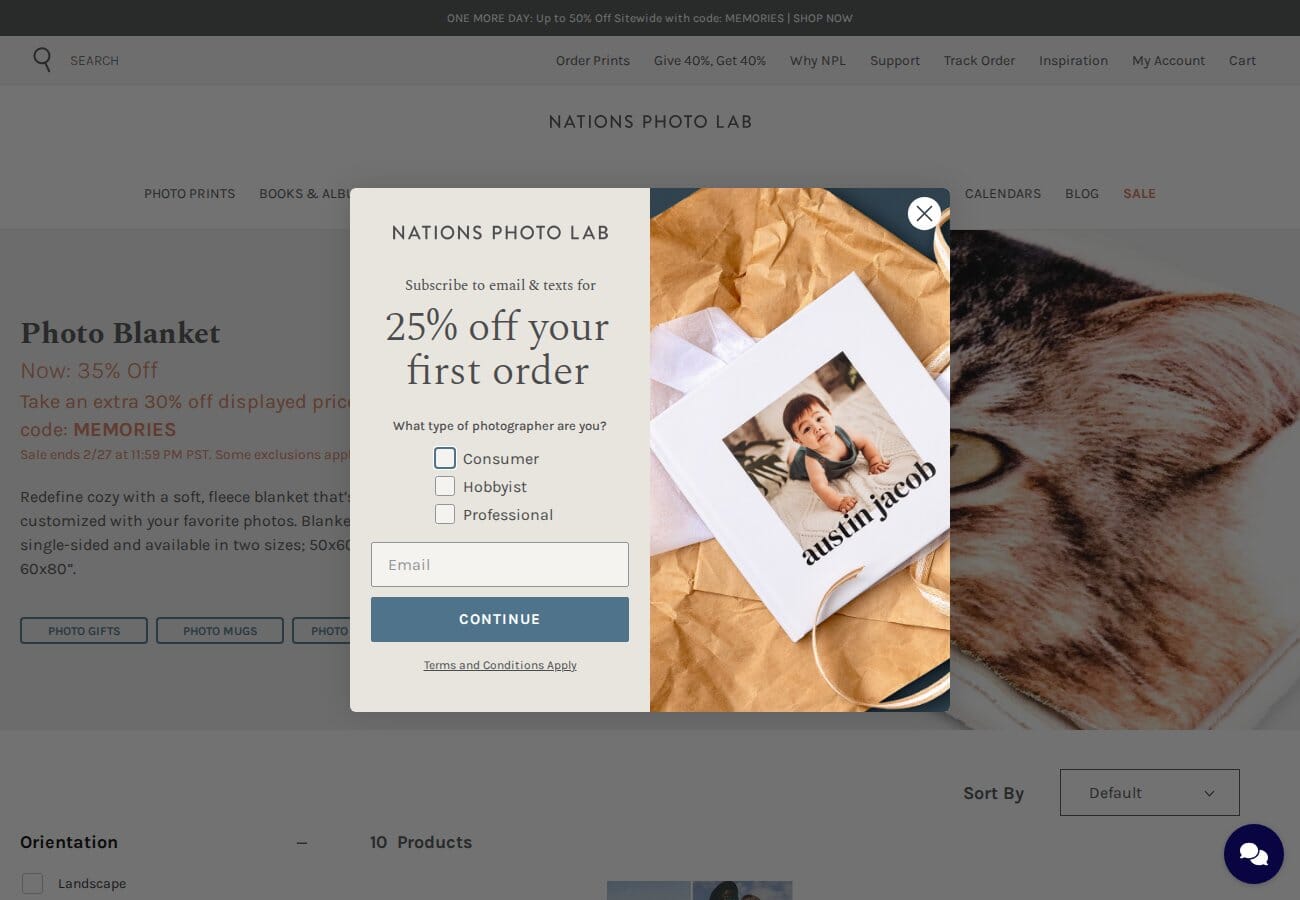Click the search magnifier icon
Screen dimensions: 1300x900
click(42, 60)
